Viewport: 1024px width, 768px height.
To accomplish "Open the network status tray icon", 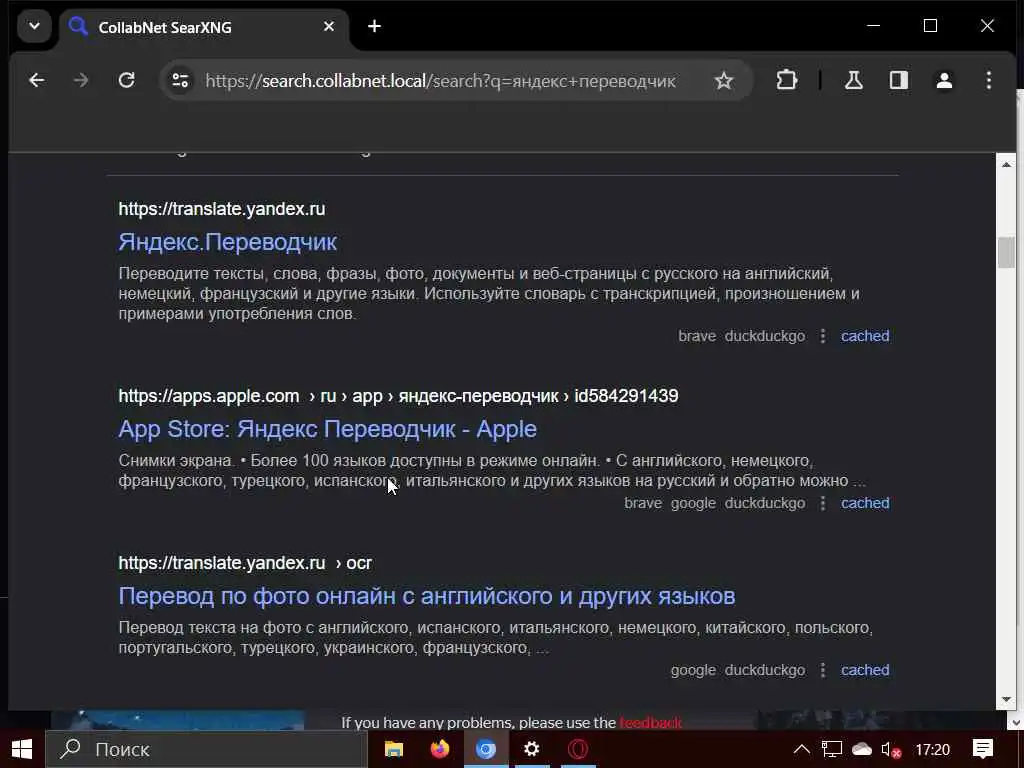I will pos(831,749).
